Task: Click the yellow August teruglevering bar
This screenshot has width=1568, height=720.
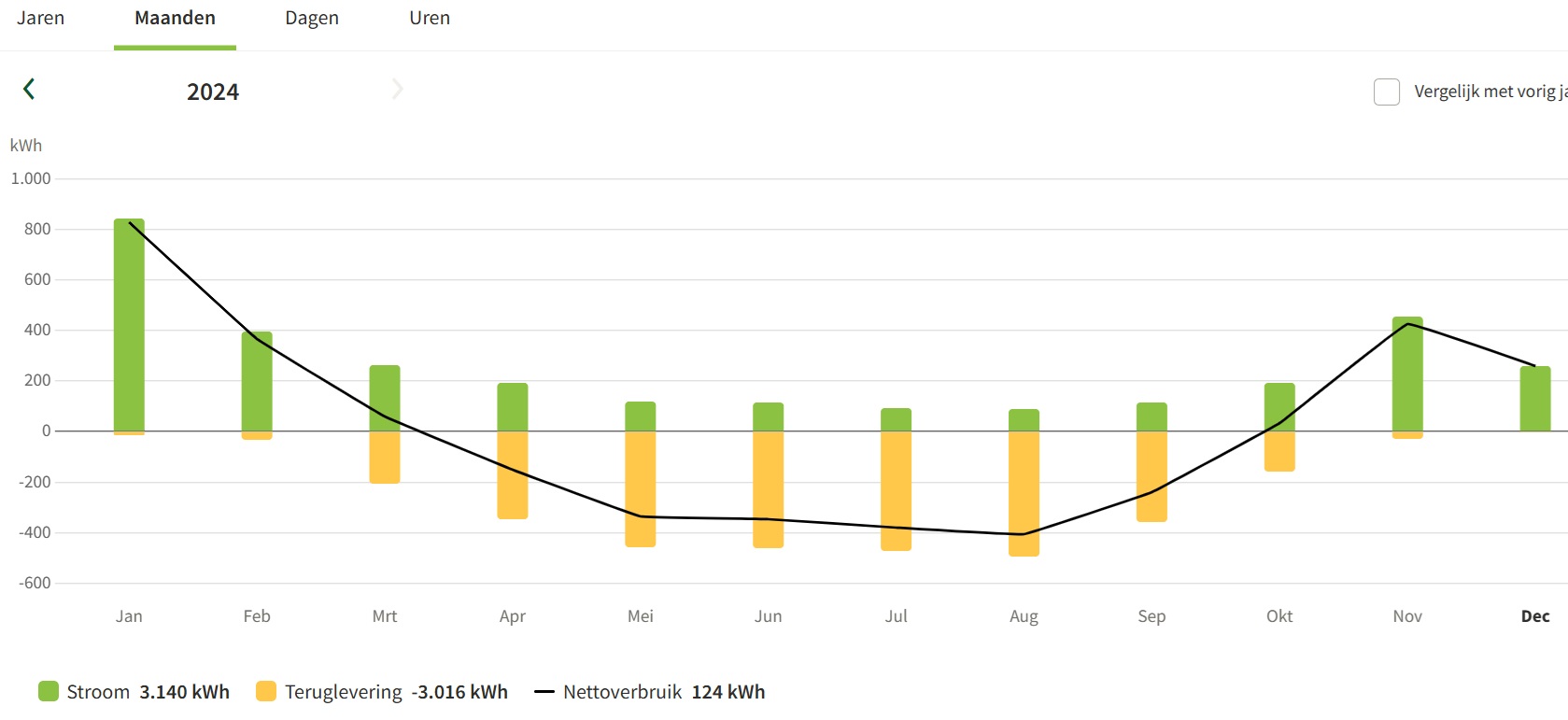Action: tap(1024, 494)
